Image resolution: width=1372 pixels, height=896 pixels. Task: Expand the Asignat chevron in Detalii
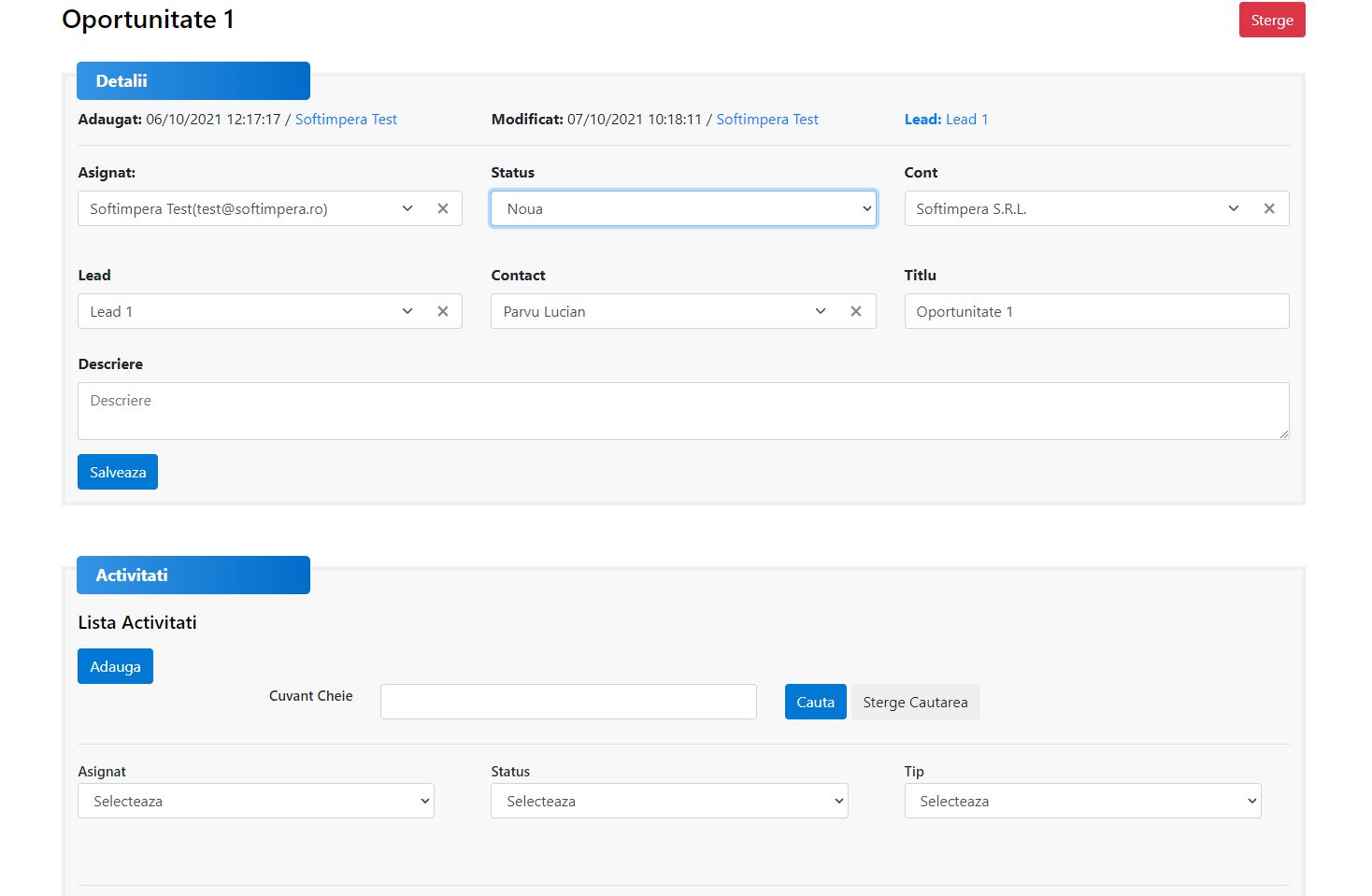407,208
